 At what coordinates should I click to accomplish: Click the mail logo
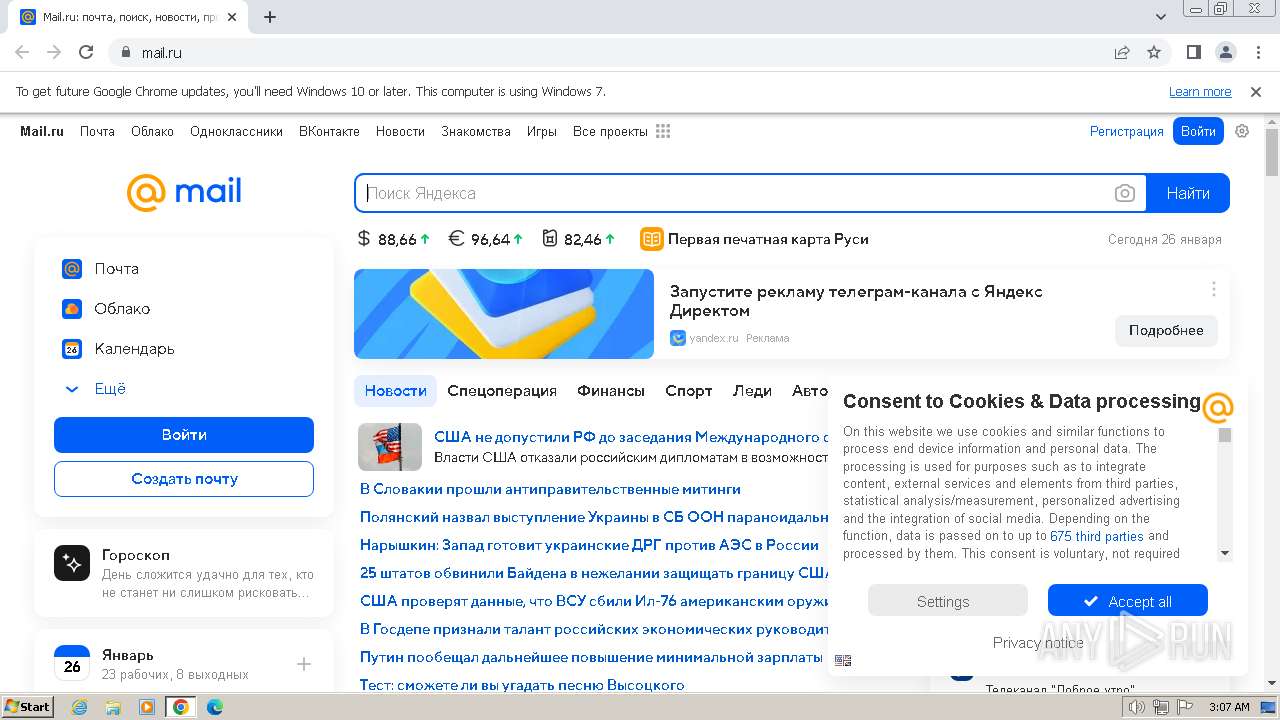point(184,192)
